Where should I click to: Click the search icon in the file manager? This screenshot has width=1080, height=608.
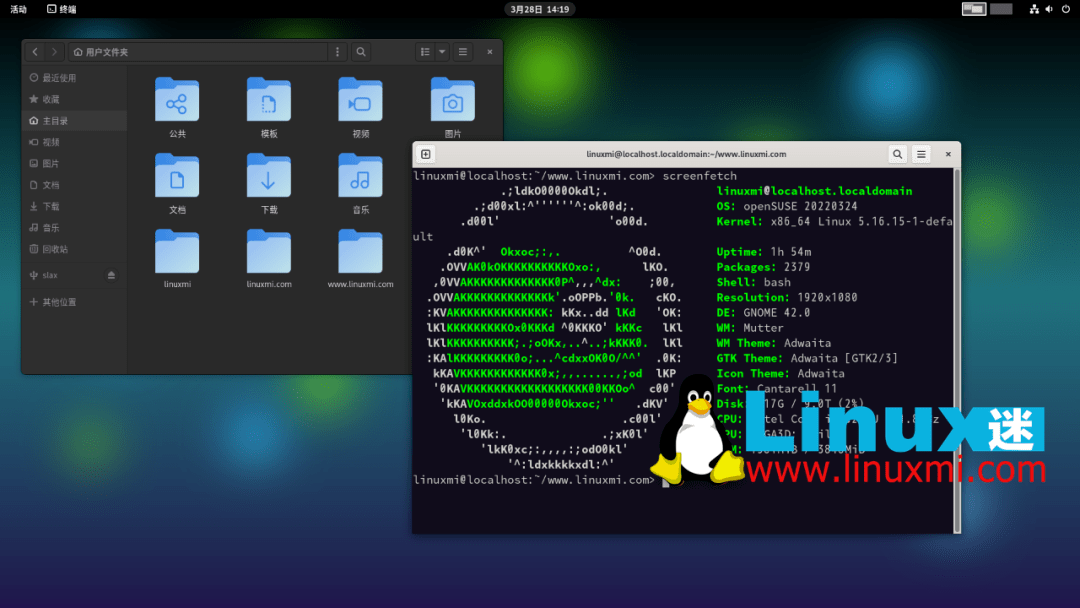coord(360,51)
